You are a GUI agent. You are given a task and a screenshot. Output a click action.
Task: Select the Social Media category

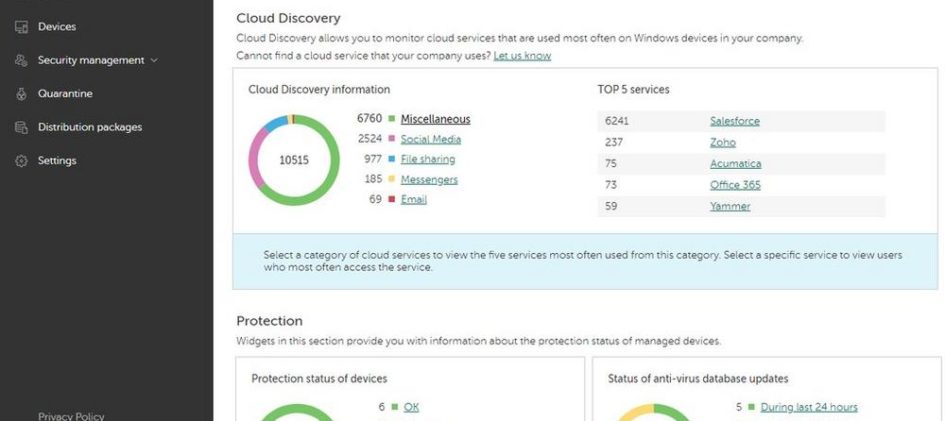point(430,139)
